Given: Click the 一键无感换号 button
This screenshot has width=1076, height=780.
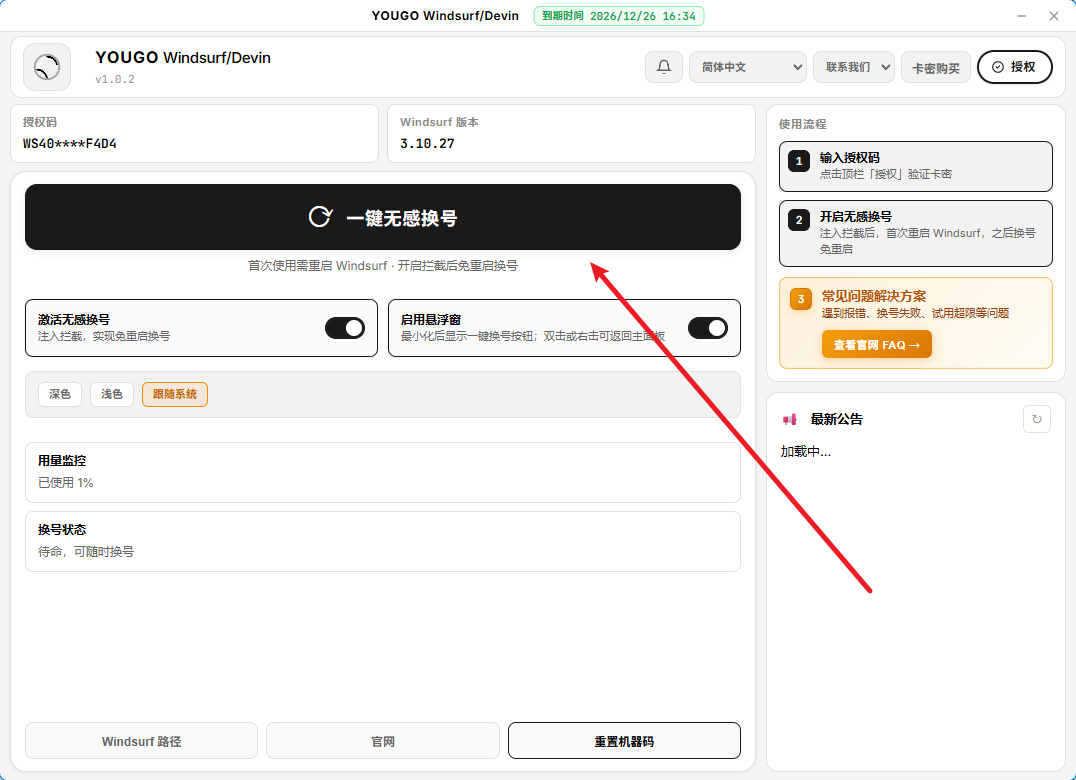Looking at the screenshot, I should coord(383,217).
